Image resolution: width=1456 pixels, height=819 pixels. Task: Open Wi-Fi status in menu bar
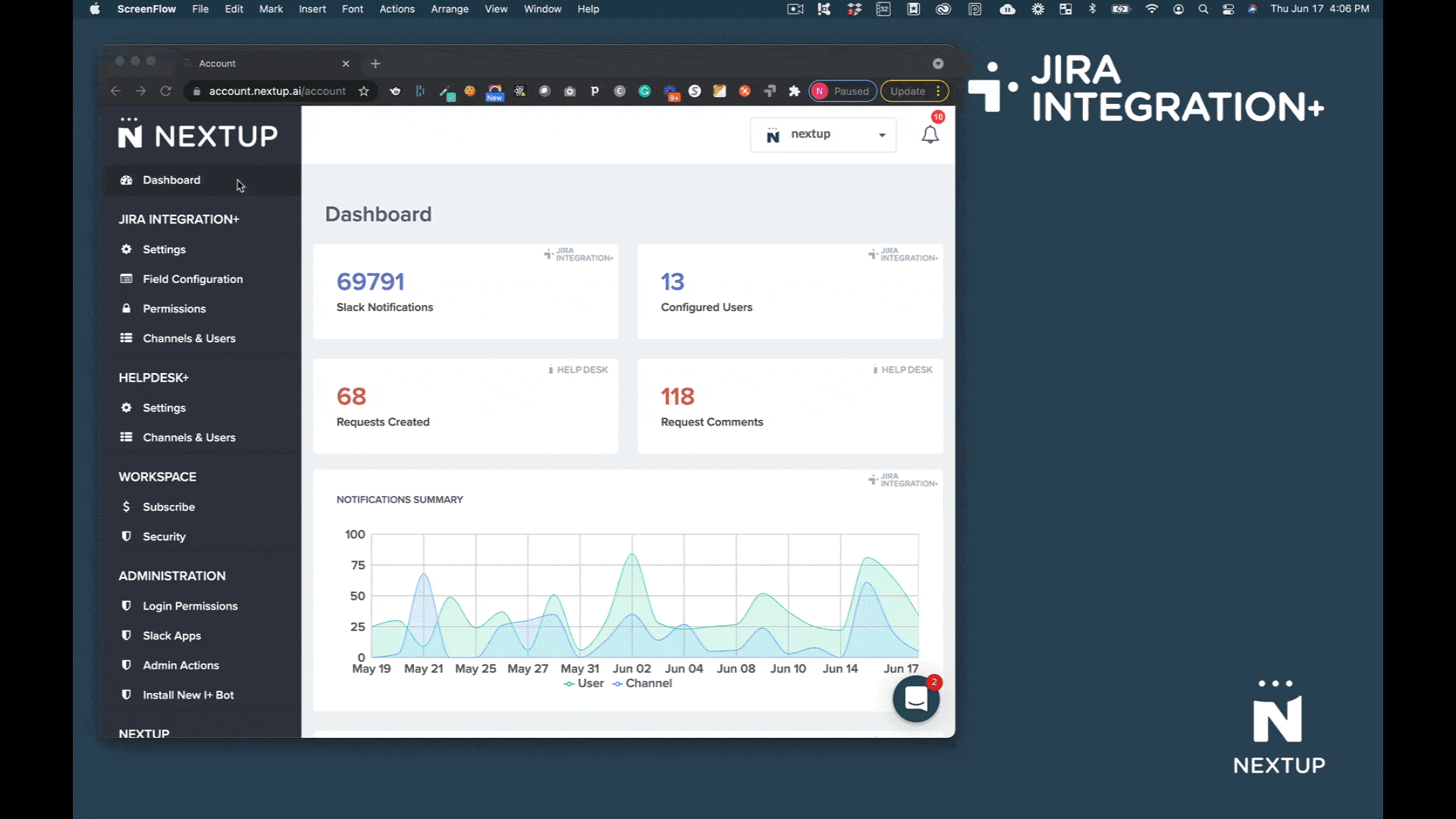point(1152,9)
